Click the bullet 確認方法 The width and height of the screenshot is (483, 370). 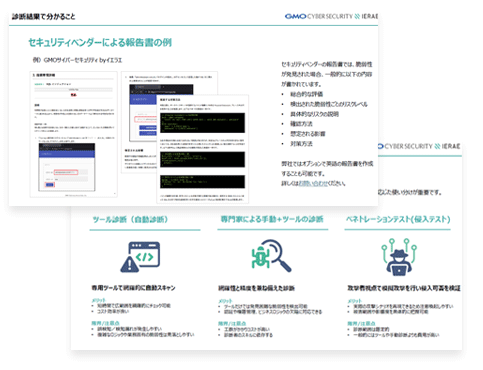point(301,124)
